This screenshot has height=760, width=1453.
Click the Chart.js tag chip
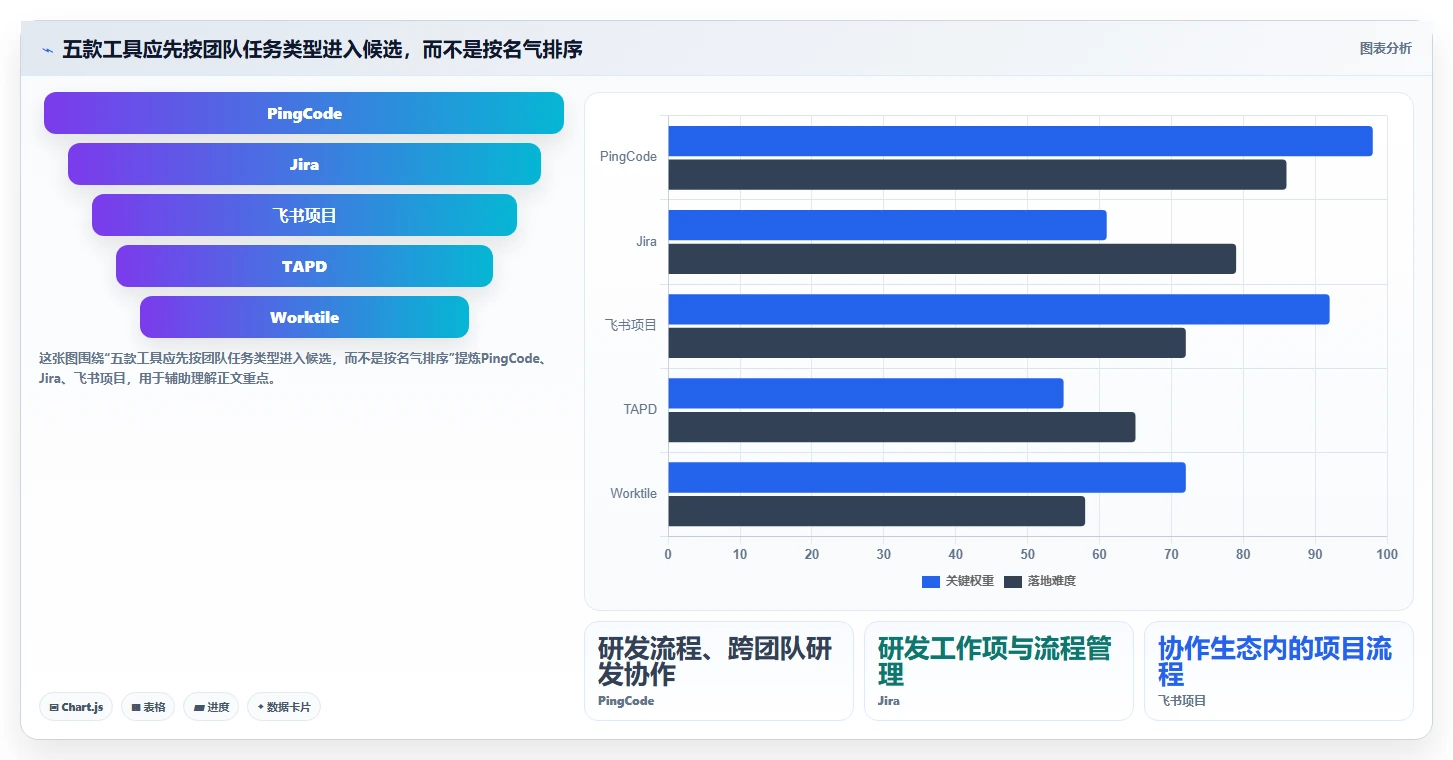pyautogui.click(x=77, y=707)
